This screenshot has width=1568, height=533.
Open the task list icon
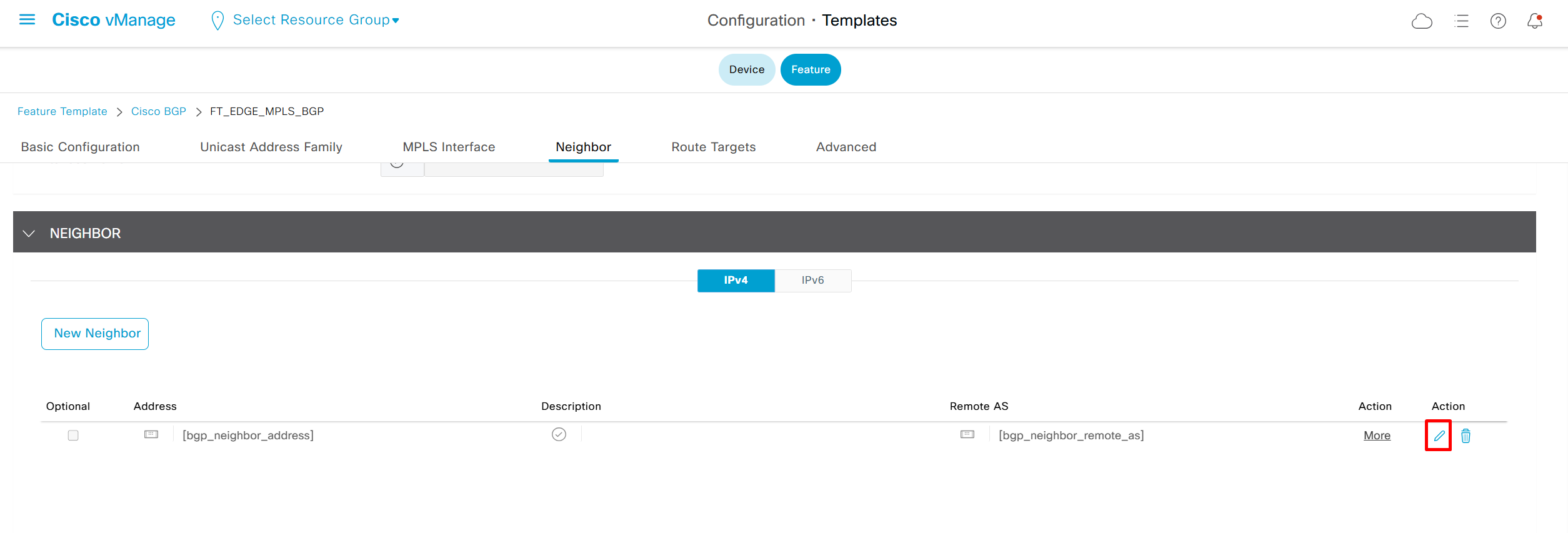point(1461,21)
